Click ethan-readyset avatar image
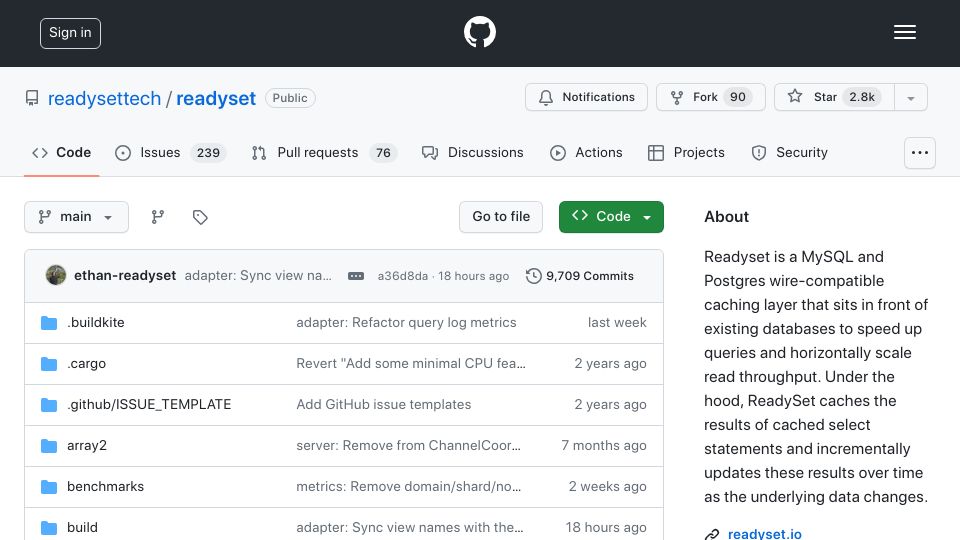This screenshot has width=960, height=540. tap(56, 276)
